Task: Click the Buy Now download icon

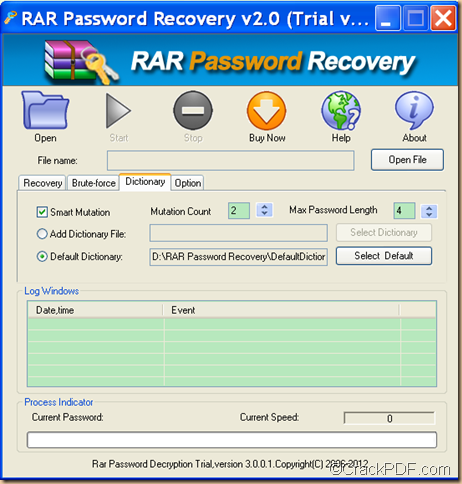Action: (x=267, y=111)
